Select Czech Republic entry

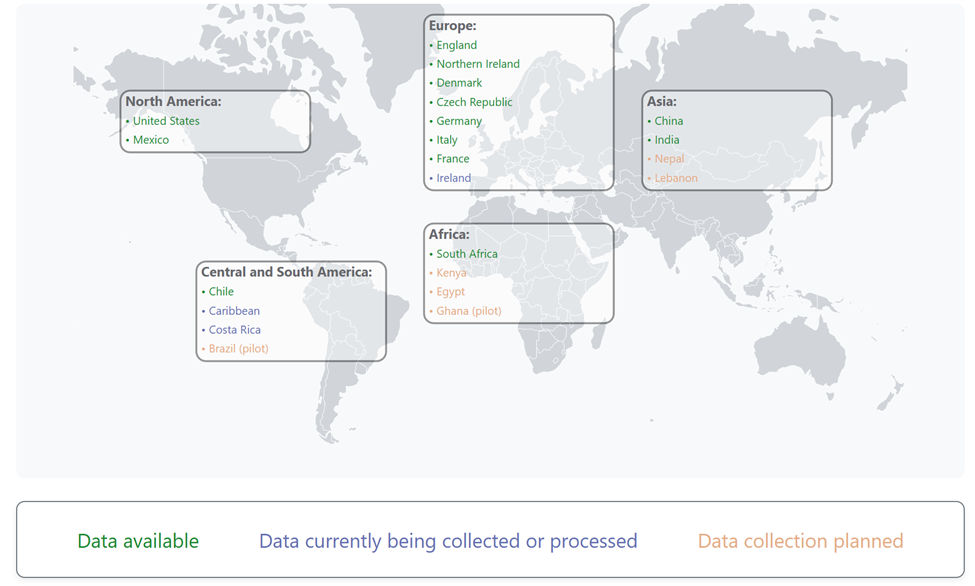[474, 102]
